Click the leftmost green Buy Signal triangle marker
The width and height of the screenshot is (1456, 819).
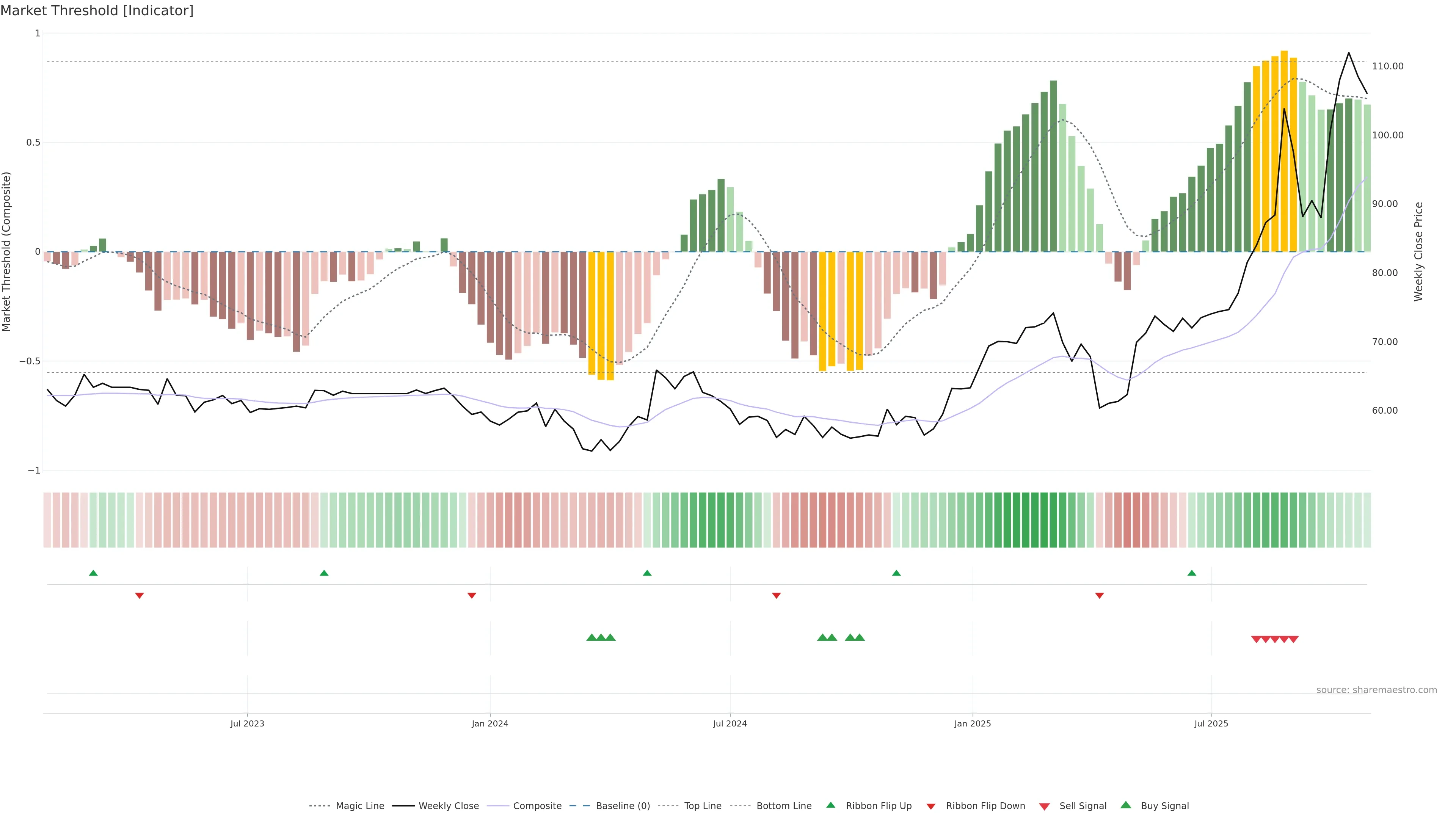591,637
